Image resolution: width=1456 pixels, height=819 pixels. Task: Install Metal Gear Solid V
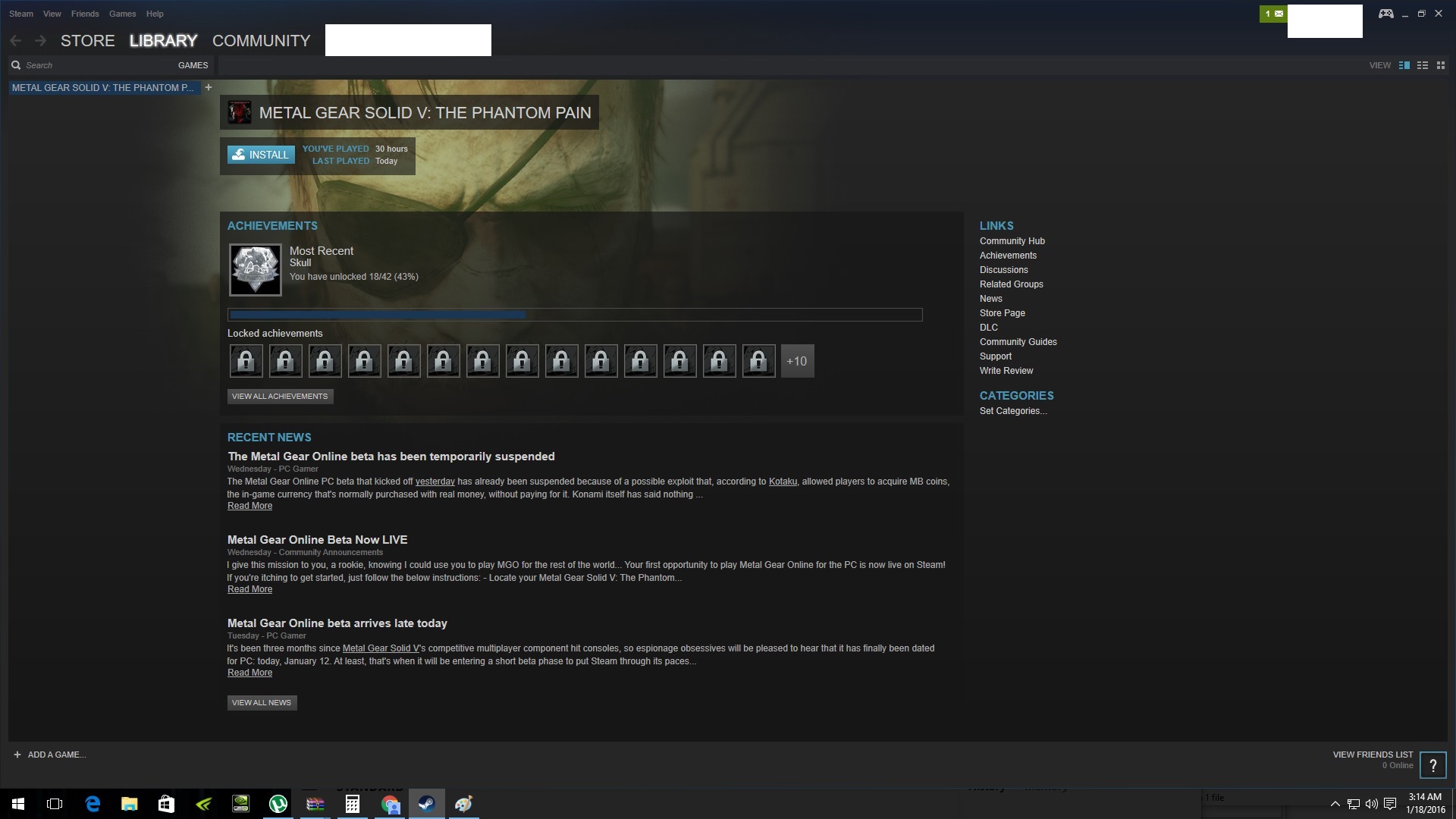coord(261,155)
